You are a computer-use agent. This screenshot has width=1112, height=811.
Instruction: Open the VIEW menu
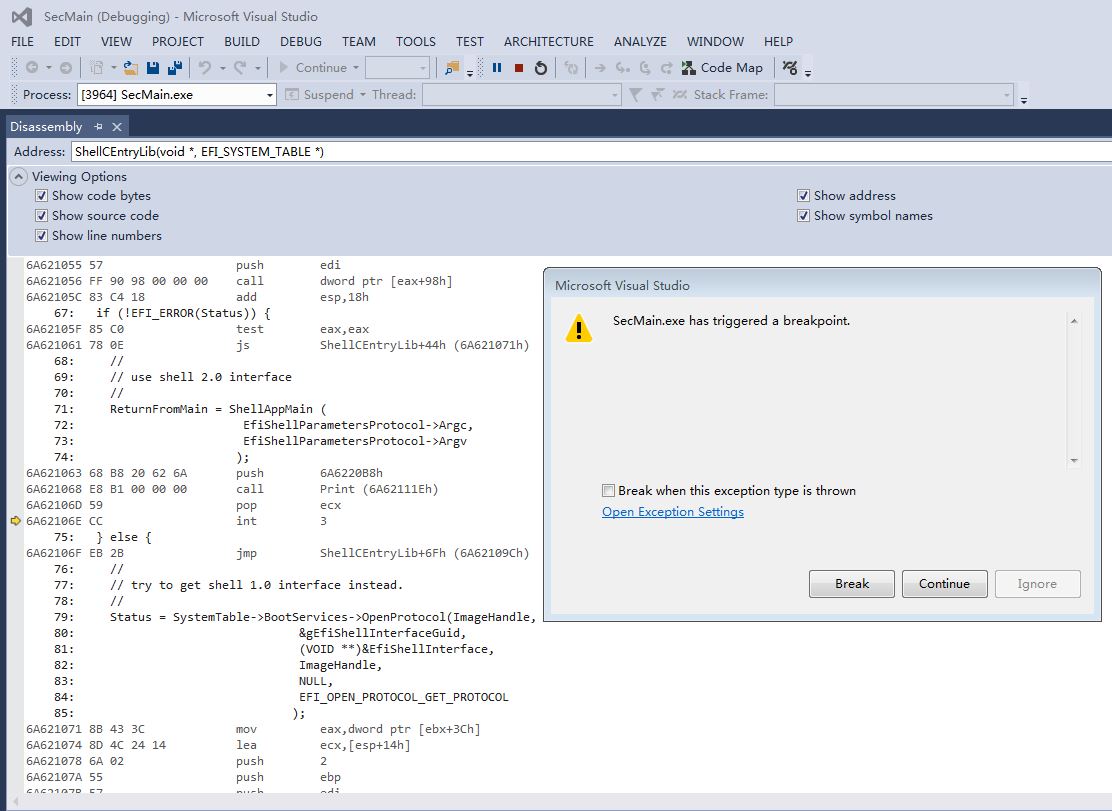(116, 42)
